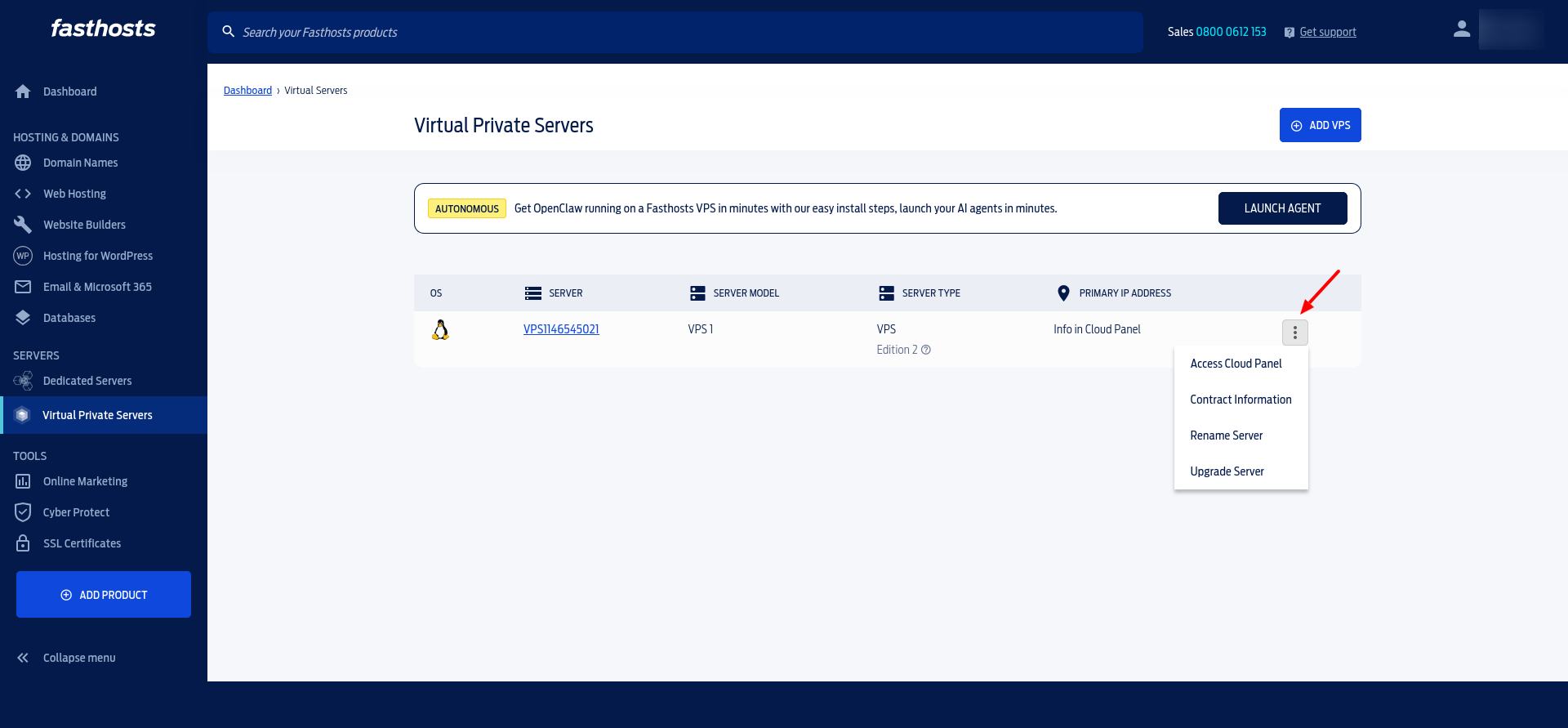Open the Get support link
The height and width of the screenshot is (728, 1568).
pyautogui.click(x=1328, y=32)
